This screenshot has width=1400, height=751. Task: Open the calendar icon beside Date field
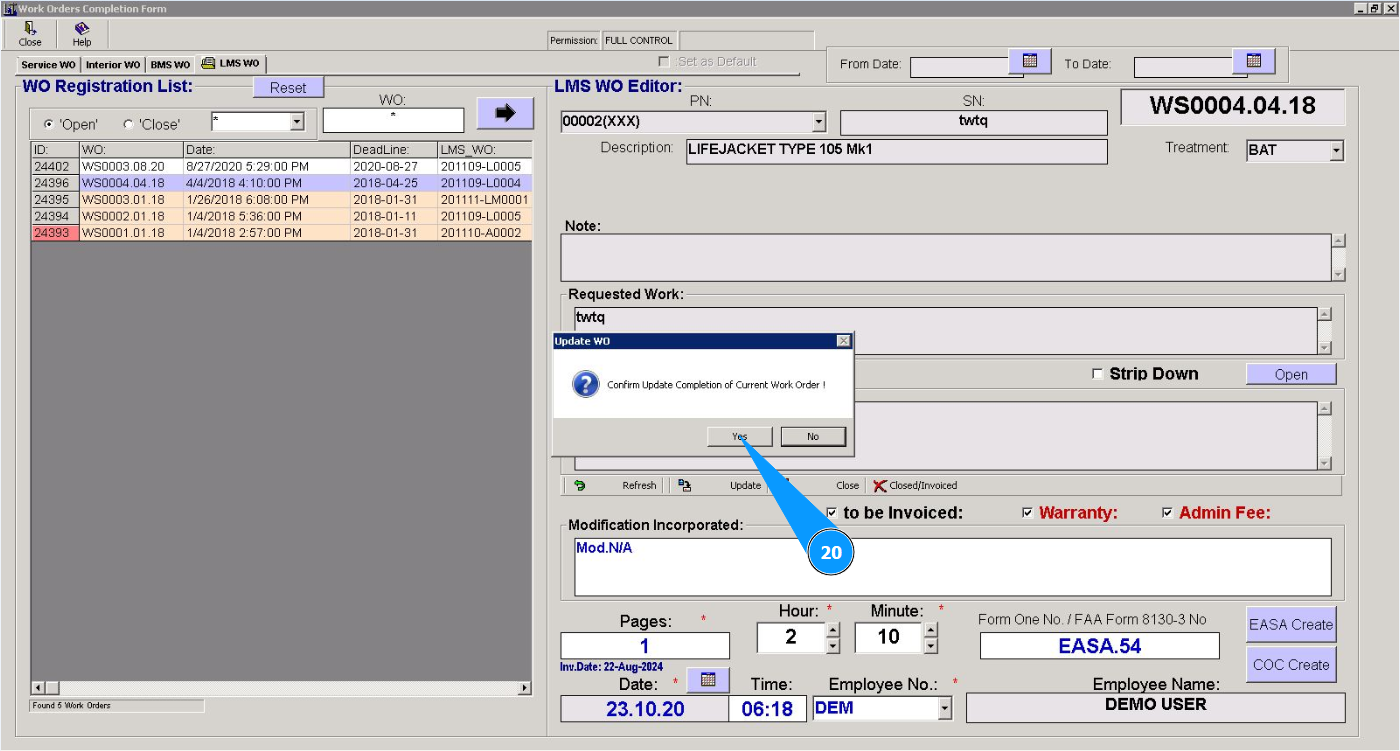pyautogui.click(x=708, y=680)
